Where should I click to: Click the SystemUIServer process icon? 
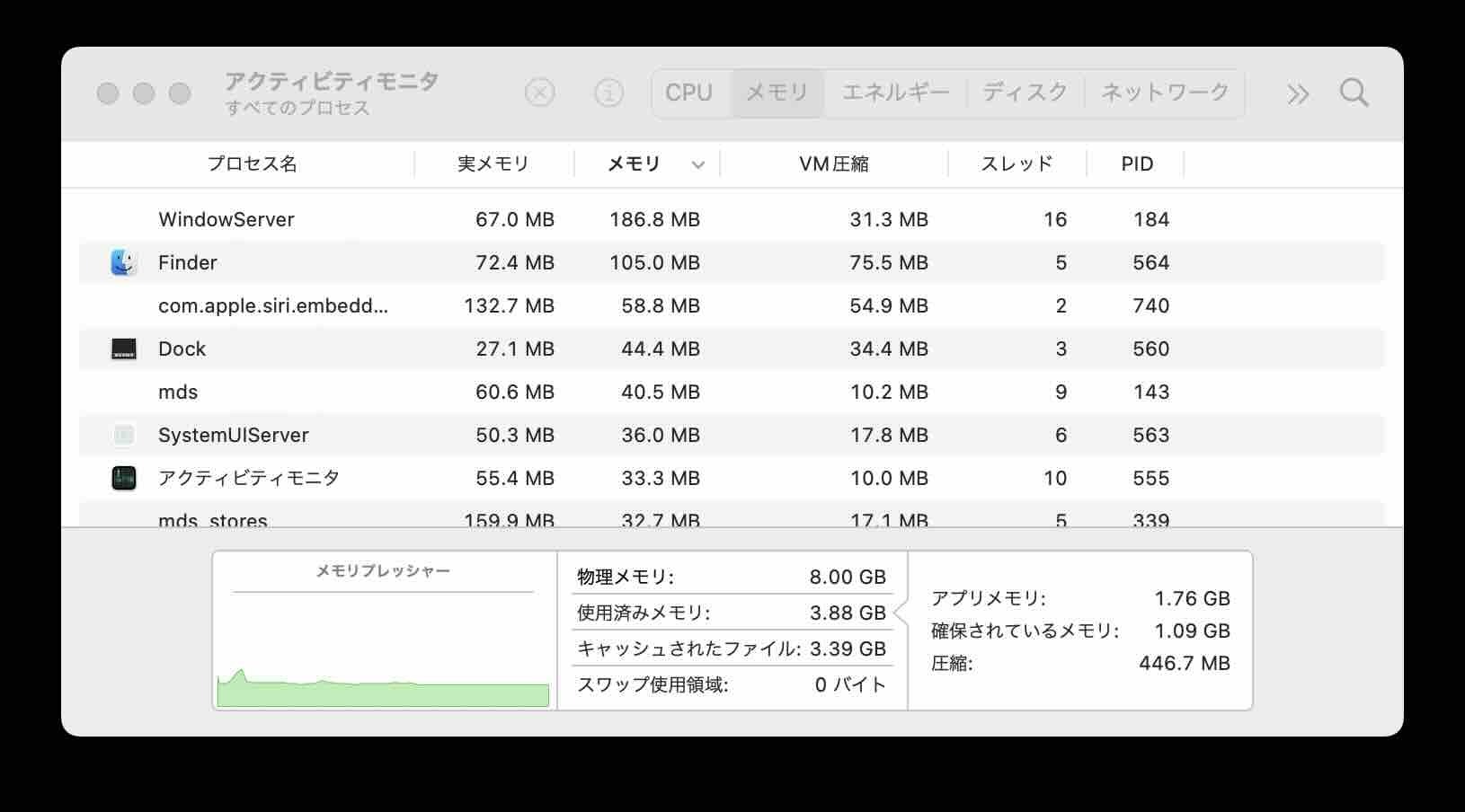(x=124, y=435)
